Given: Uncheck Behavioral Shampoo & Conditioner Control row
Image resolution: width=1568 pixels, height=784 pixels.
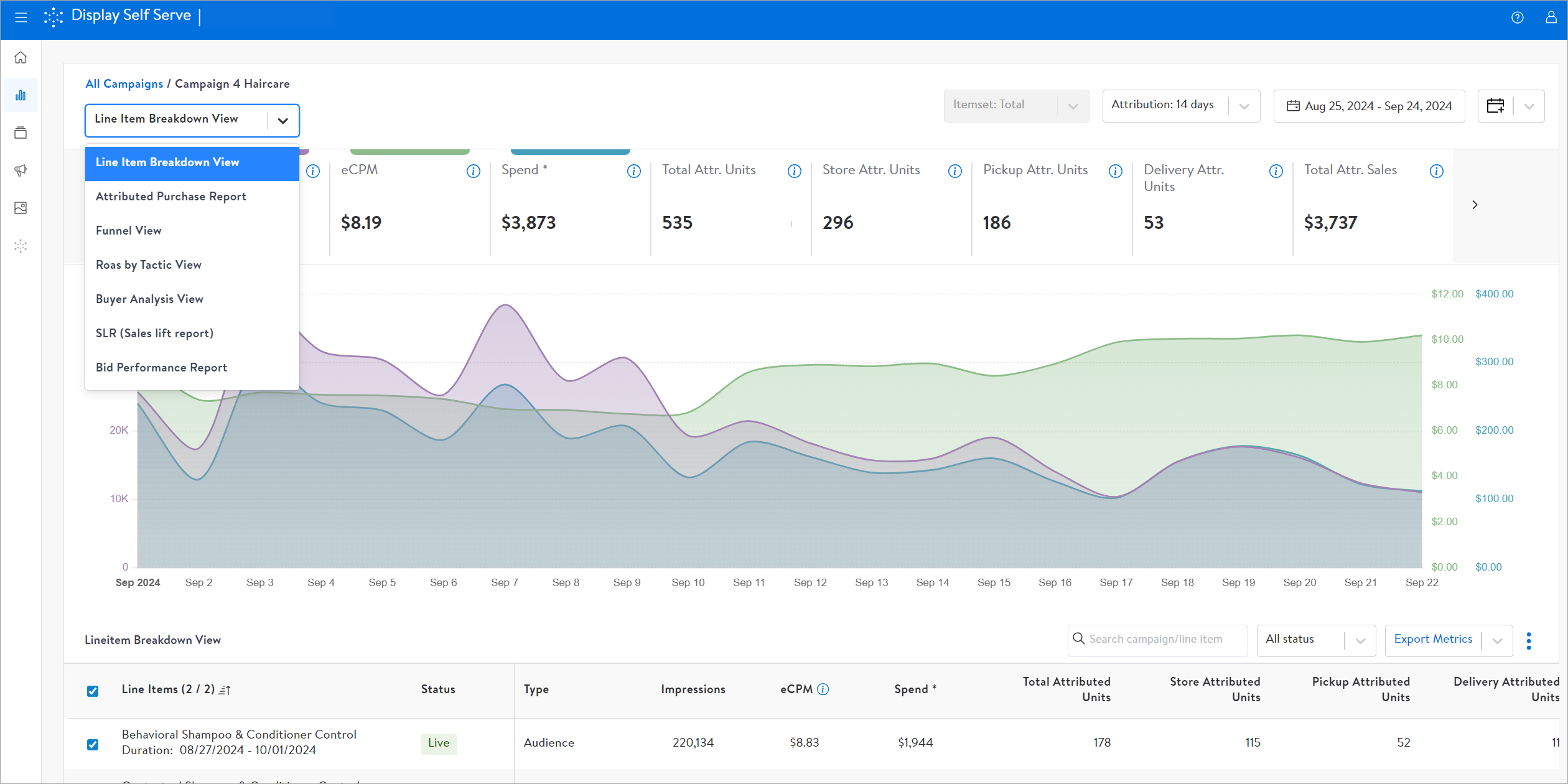Looking at the screenshot, I should point(93,744).
